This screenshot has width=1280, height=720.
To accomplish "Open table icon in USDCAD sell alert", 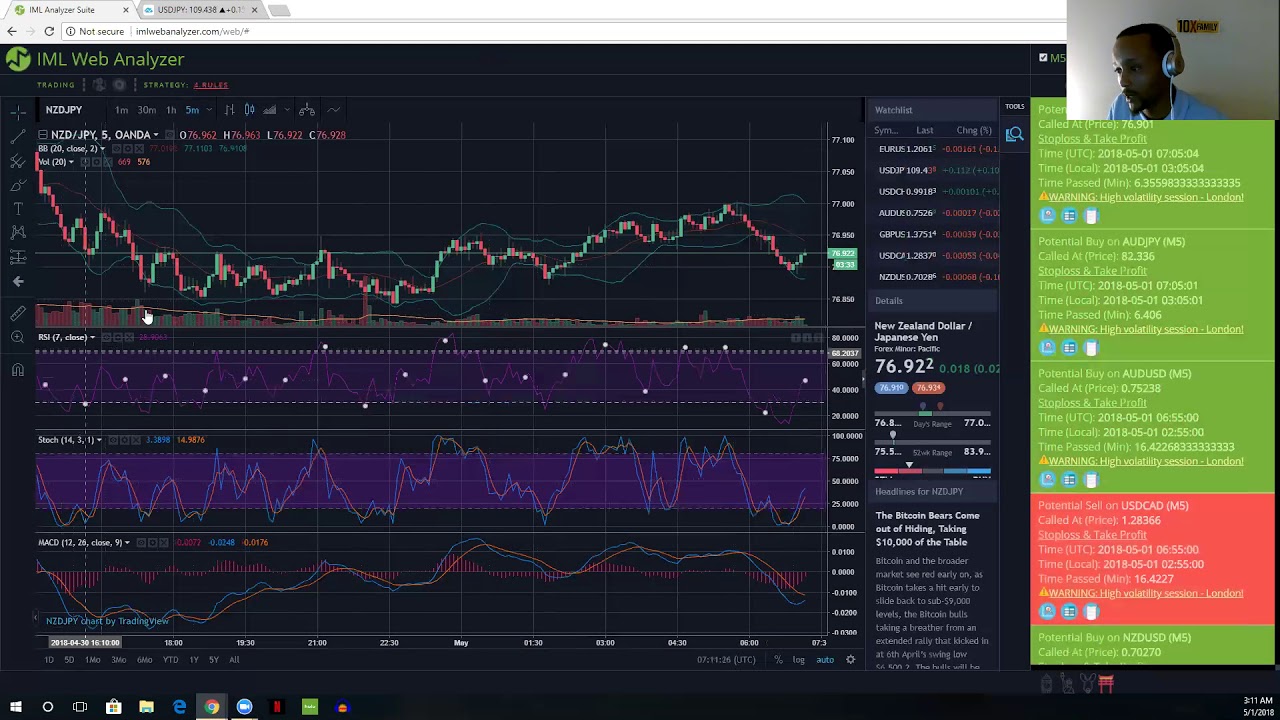I will pyautogui.click(x=1069, y=611).
